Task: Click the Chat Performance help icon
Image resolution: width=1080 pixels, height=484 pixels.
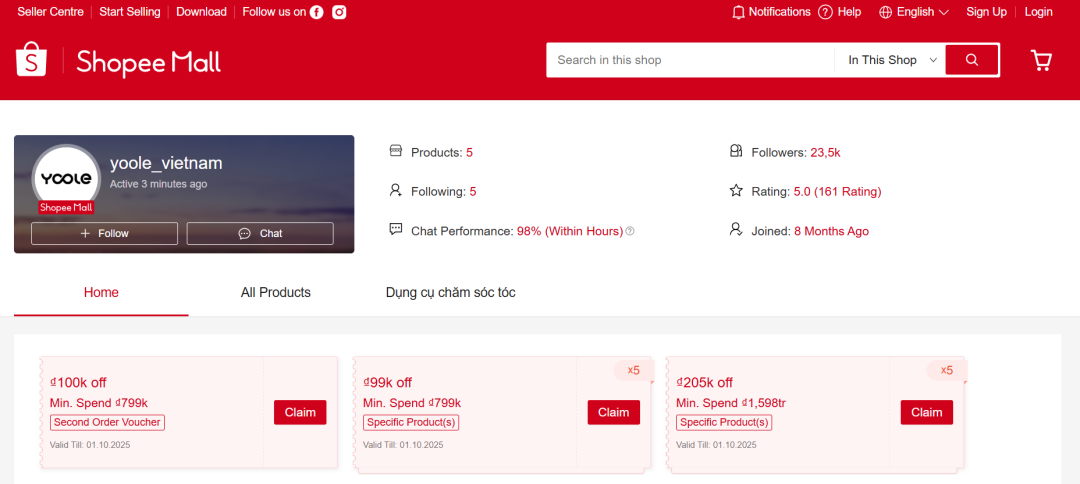Action: click(x=630, y=231)
